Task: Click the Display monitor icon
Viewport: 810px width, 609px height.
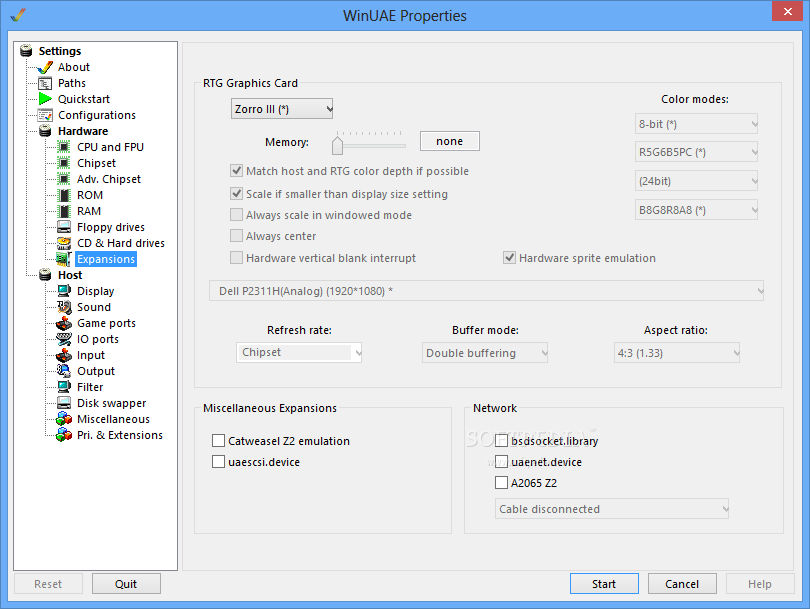Action: point(64,291)
